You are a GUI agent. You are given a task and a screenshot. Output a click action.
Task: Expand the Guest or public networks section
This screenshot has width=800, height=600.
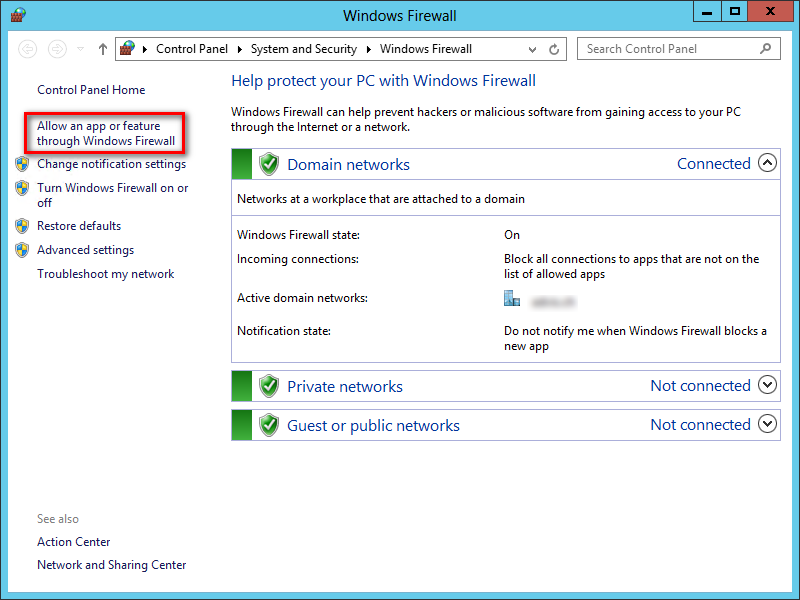pyautogui.click(x=767, y=424)
